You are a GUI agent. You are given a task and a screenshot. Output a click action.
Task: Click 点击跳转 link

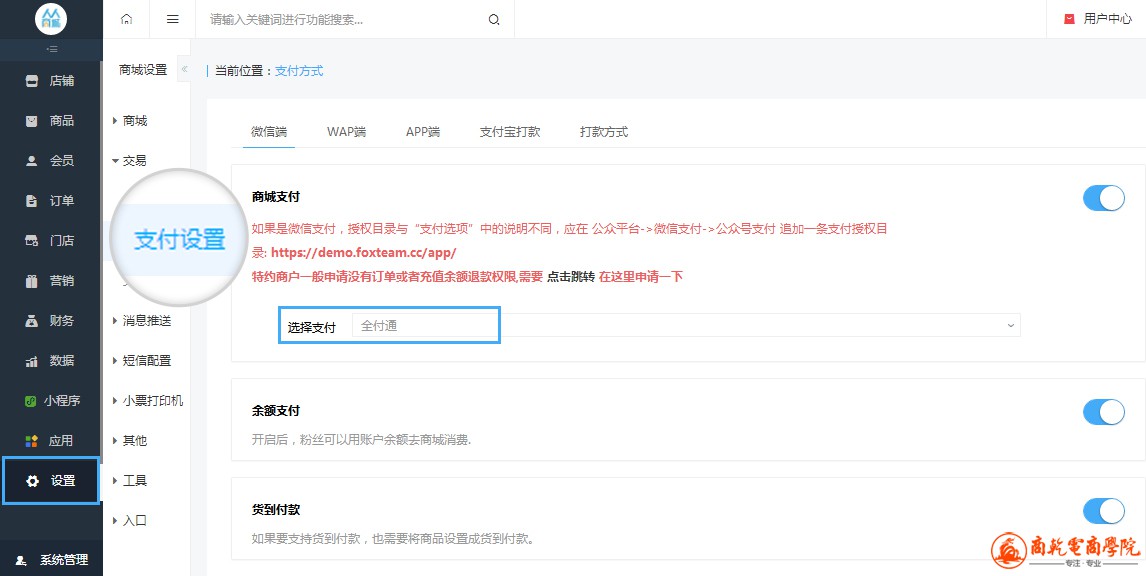point(570,277)
